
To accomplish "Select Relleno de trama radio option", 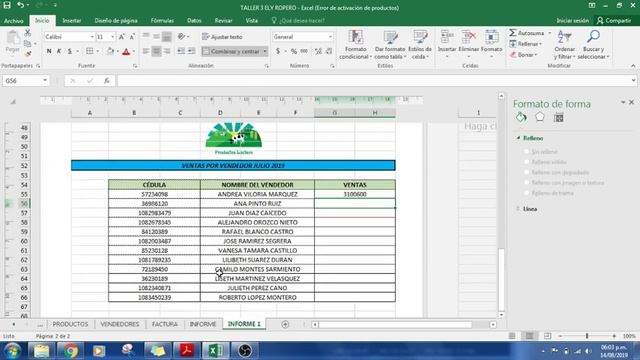I will coord(527,193).
